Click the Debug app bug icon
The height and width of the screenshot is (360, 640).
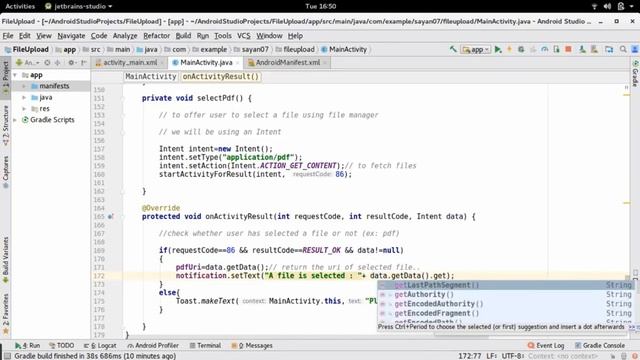point(521,49)
